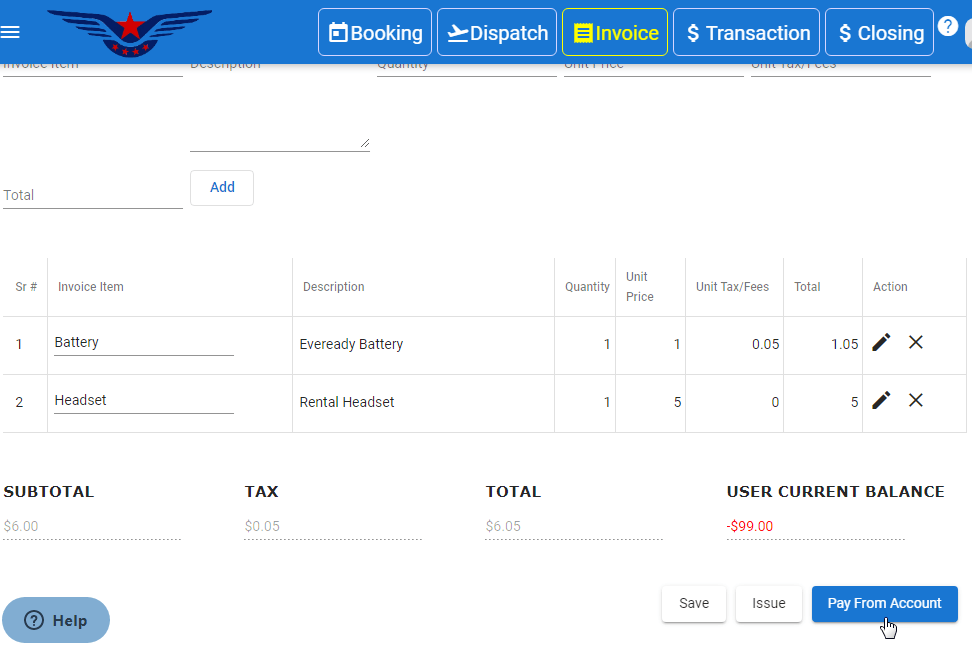
Task: Click the airline wings logo
Action: click(130, 33)
